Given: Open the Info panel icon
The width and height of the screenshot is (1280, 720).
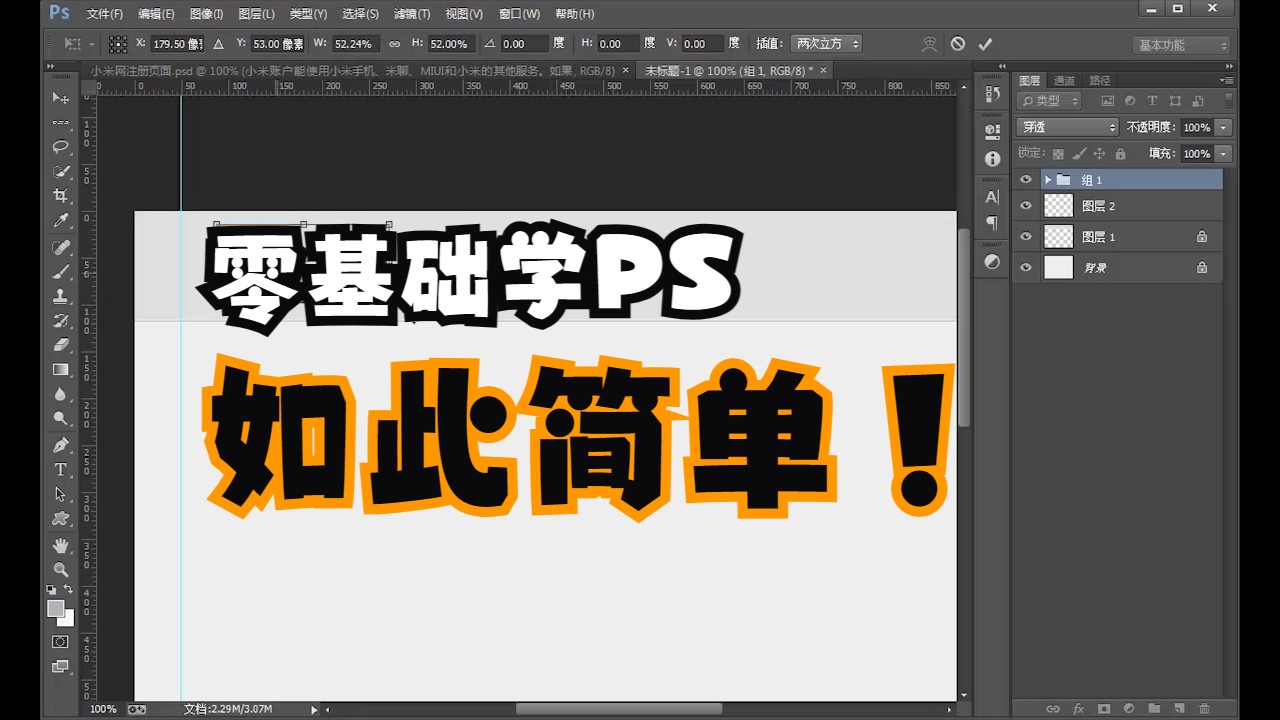Looking at the screenshot, I should [992, 158].
